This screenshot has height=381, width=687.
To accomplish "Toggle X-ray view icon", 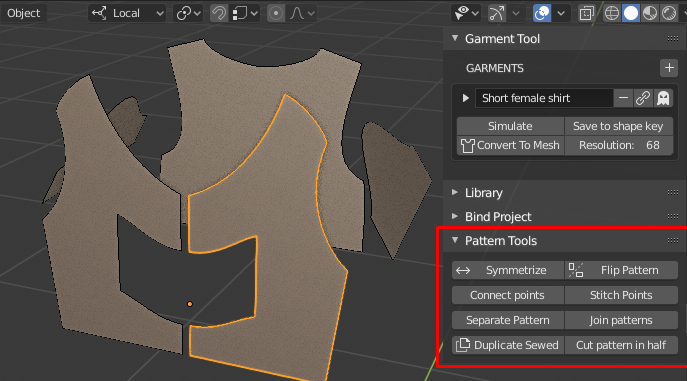I will 586,13.
